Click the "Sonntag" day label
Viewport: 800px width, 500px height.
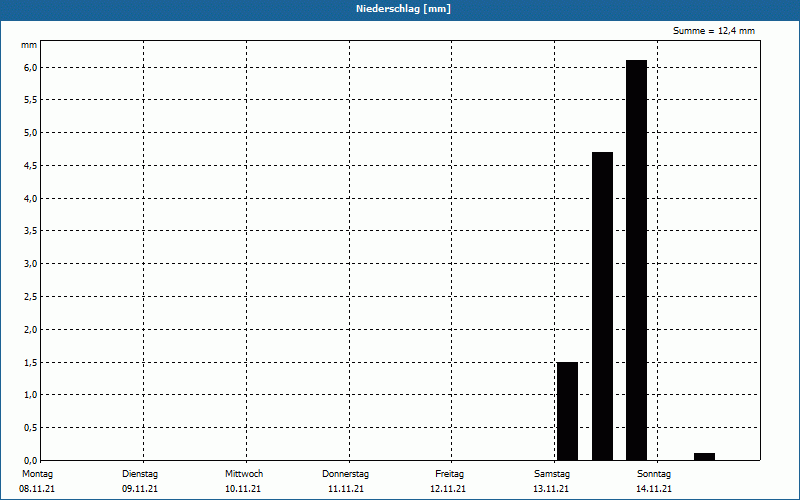coord(654,474)
